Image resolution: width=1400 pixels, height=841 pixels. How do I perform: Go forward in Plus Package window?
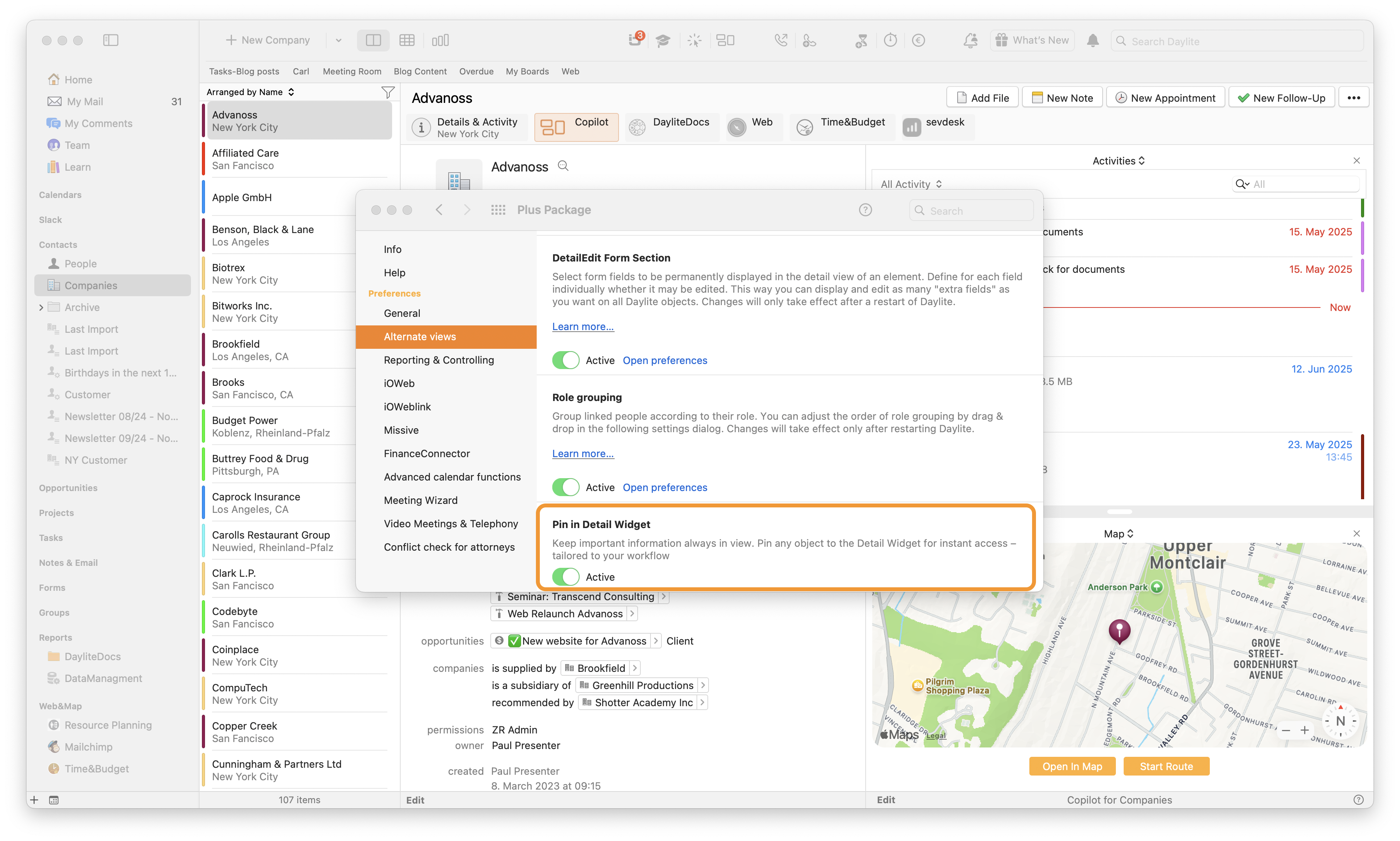[x=467, y=210]
